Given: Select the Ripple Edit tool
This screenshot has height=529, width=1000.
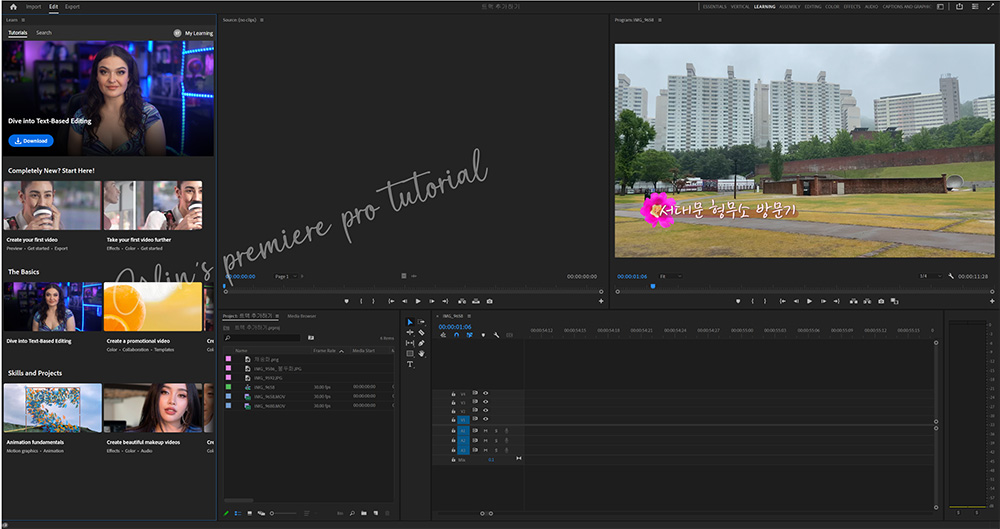Looking at the screenshot, I should click(x=409, y=332).
